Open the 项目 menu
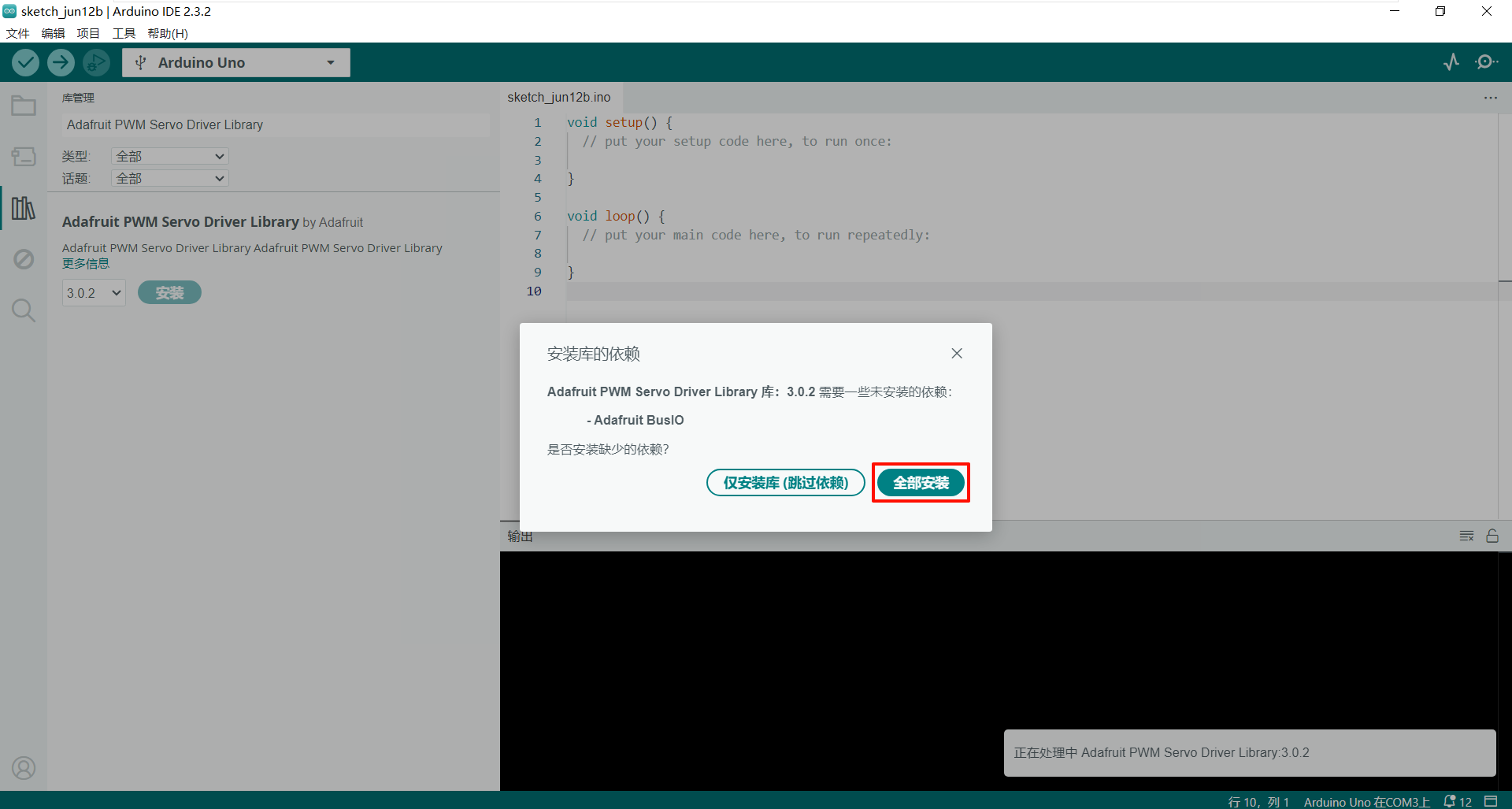 coord(88,33)
